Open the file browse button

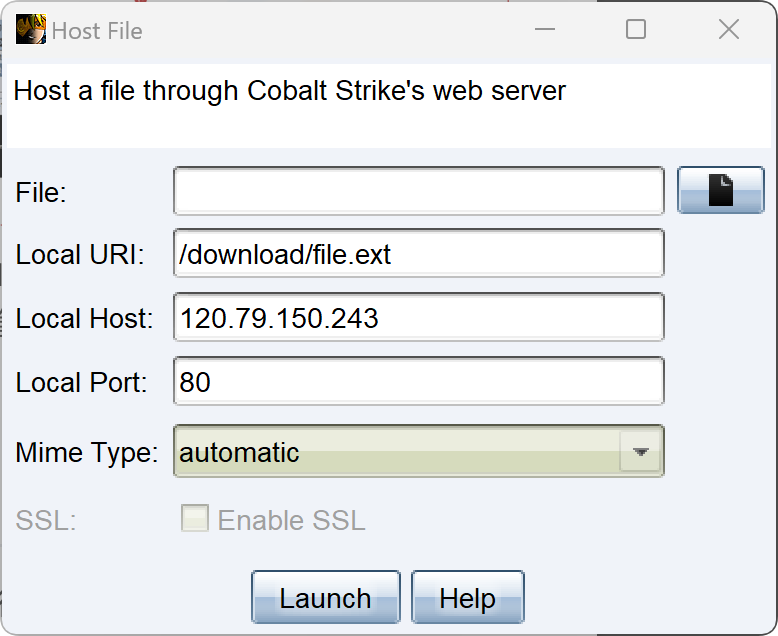[x=720, y=191]
